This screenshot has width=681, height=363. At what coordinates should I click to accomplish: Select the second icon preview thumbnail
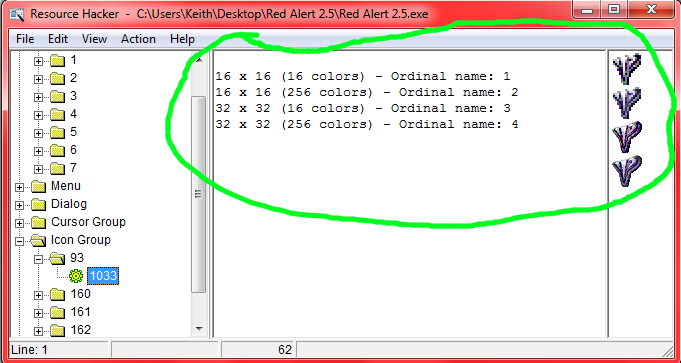(x=627, y=102)
